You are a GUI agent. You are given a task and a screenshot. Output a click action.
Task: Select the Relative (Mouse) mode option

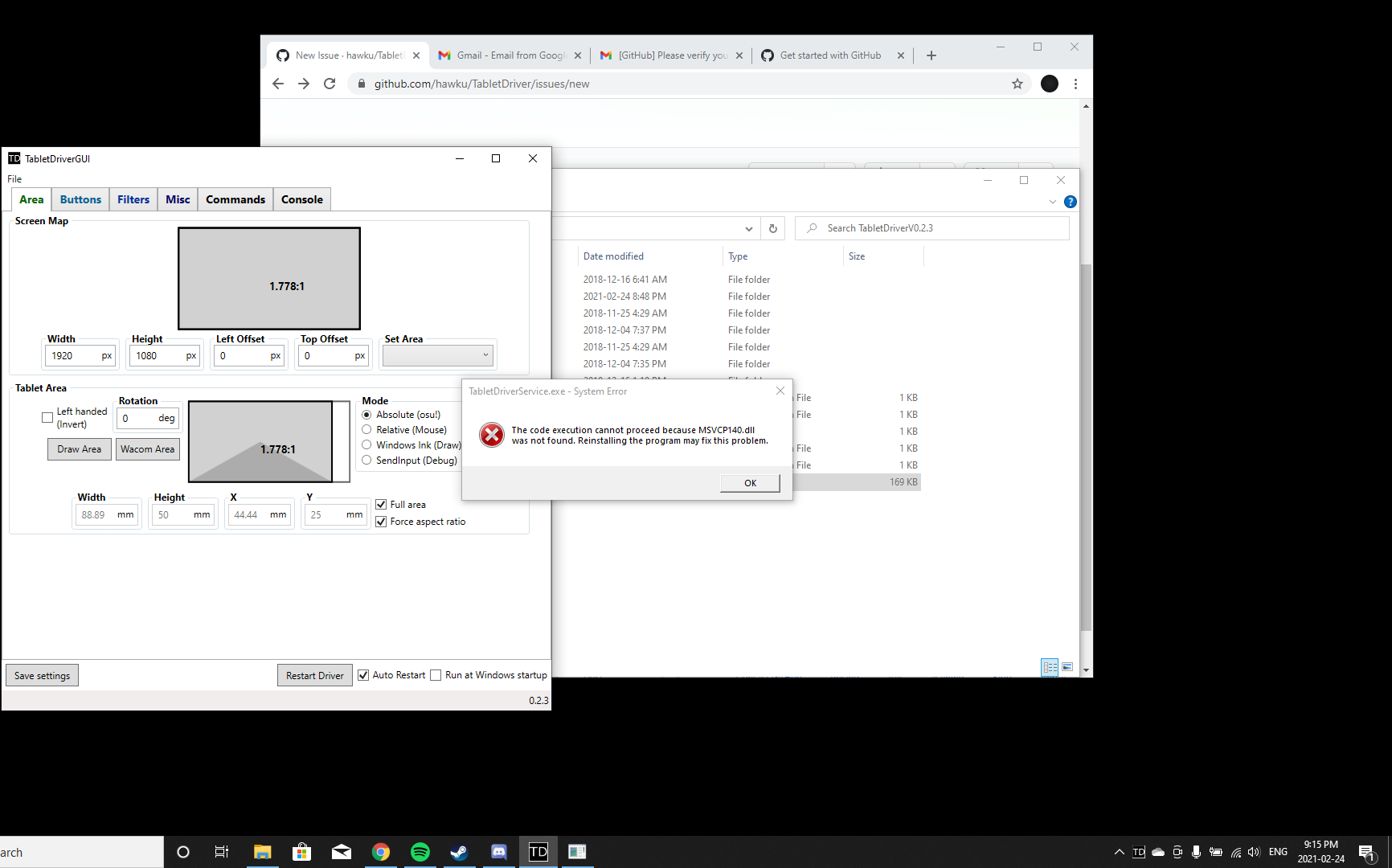(x=367, y=429)
